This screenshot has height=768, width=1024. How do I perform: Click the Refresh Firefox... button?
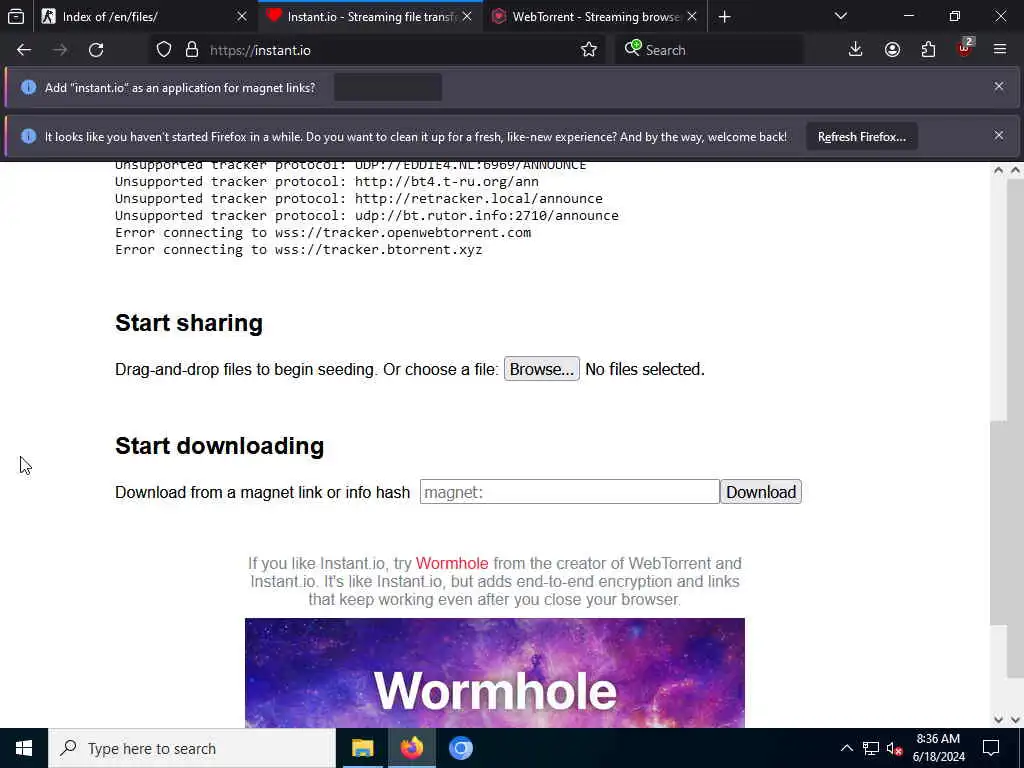[861, 136]
